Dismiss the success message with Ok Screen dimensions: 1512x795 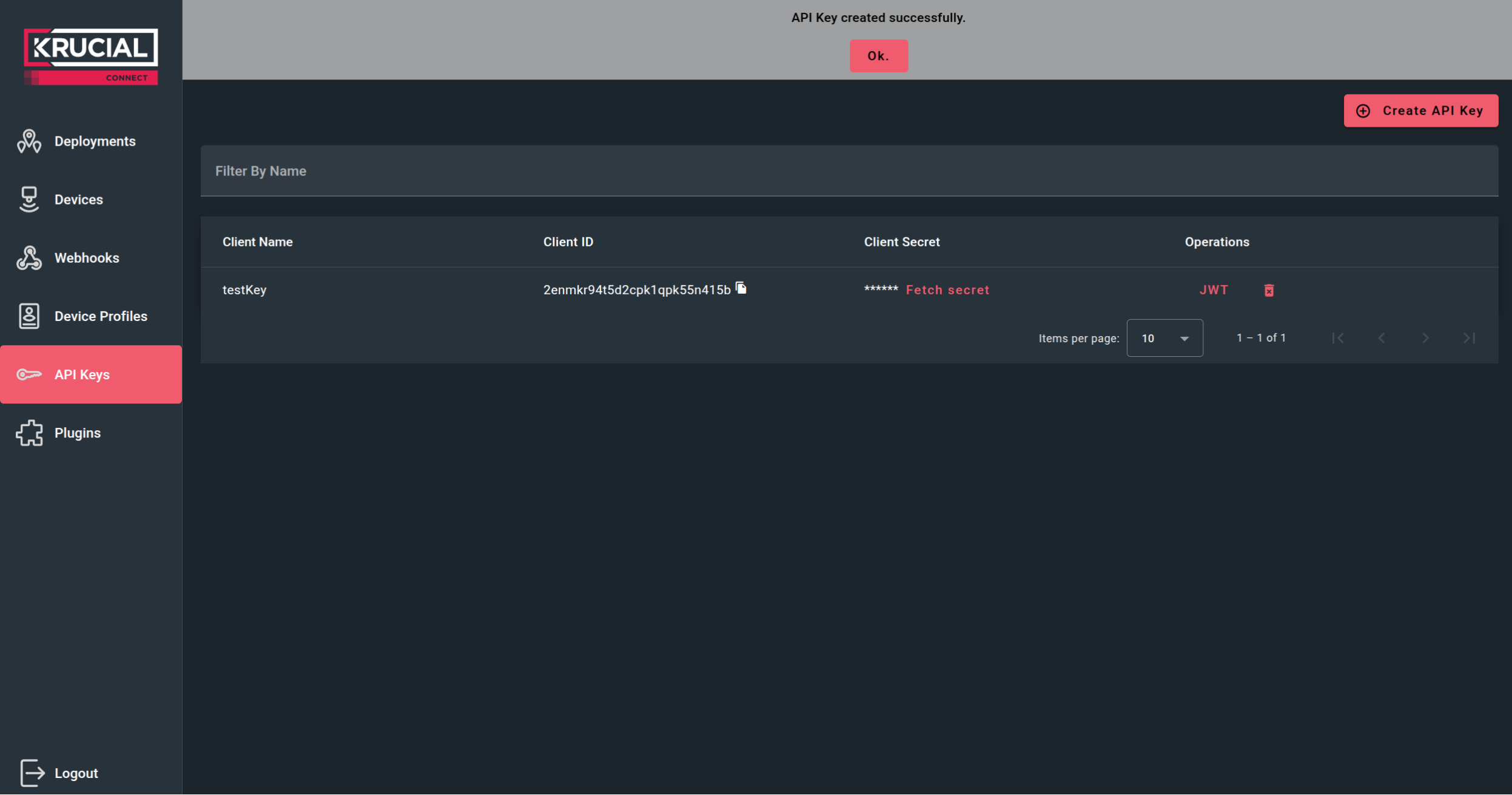(878, 55)
